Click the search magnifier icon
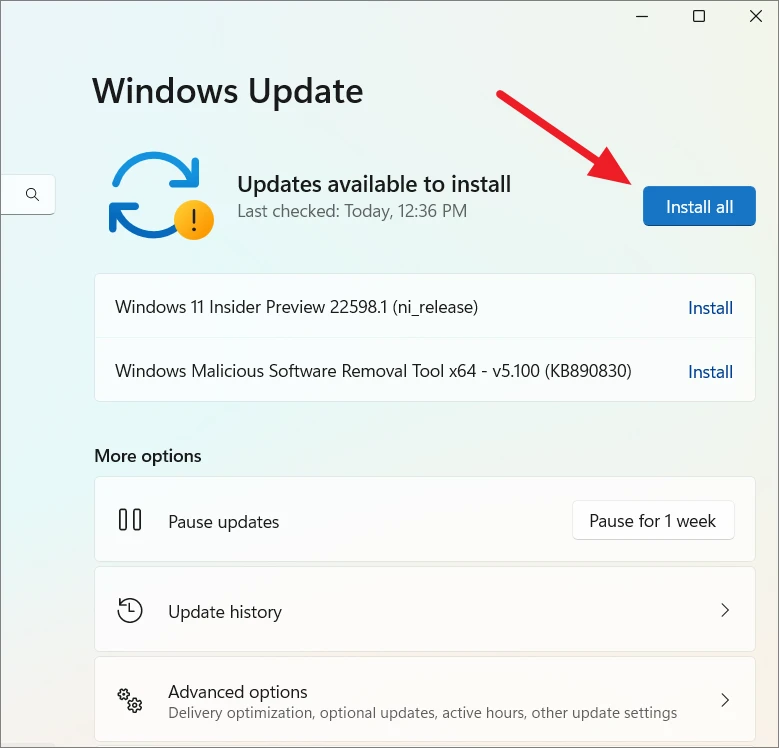Screen dimensions: 779x748 [32, 194]
